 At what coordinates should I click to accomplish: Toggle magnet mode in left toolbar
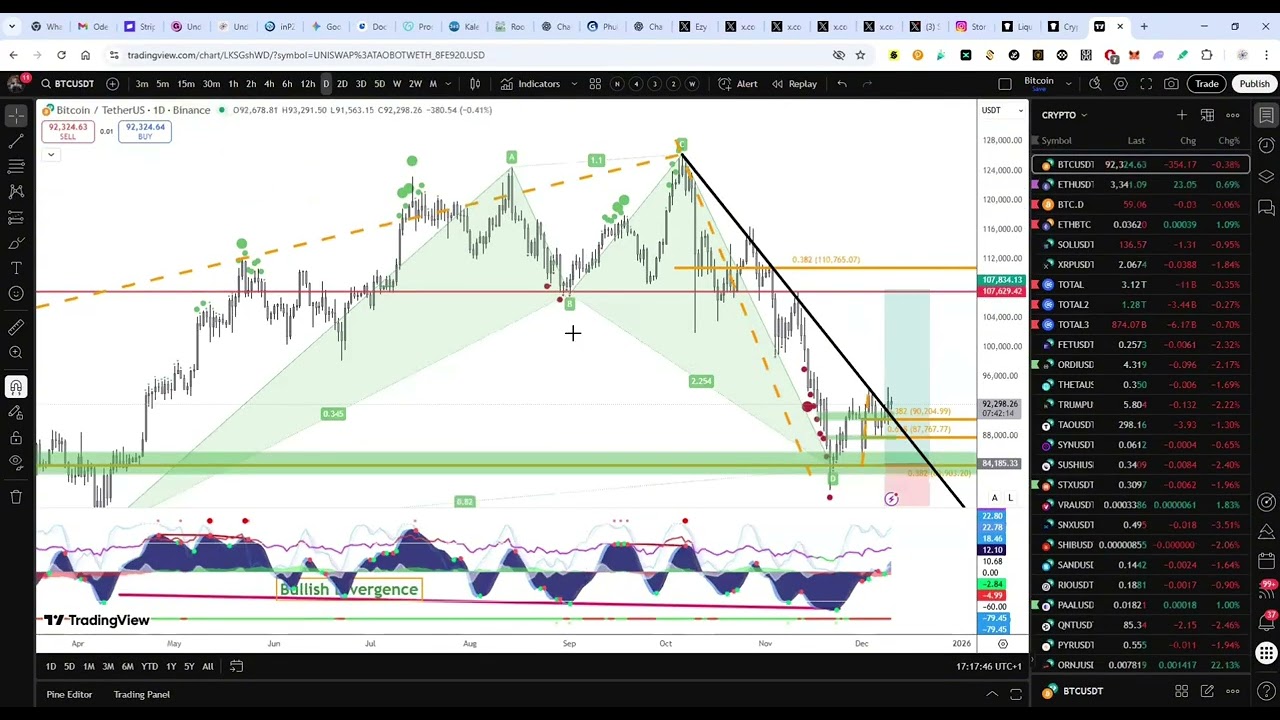16,387
